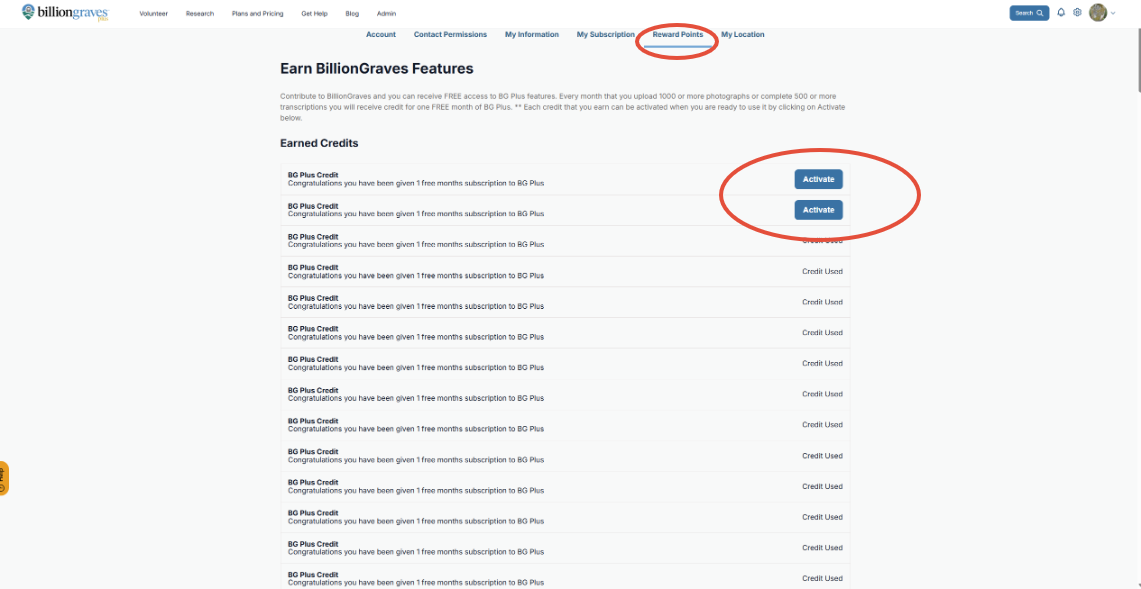Expand the profile dropdown chevron
Viewport: 1141px width, 589px height.
point(1113,13)
